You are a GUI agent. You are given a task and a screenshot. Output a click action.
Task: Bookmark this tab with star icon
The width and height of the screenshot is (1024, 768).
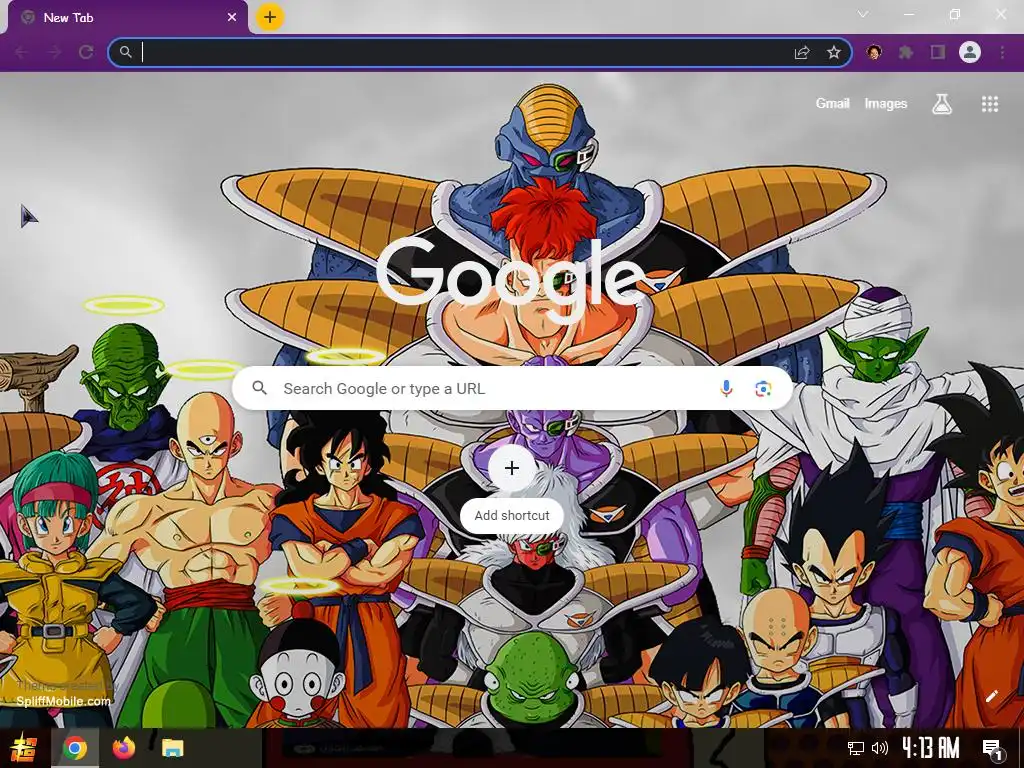(834, 52)
